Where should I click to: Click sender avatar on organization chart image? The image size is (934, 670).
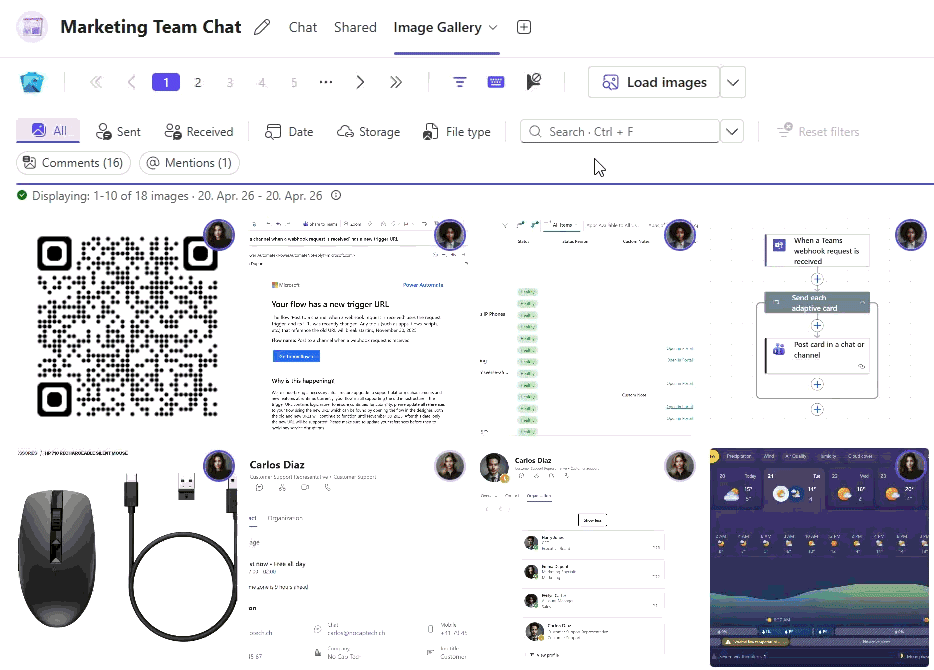(680, 466)
